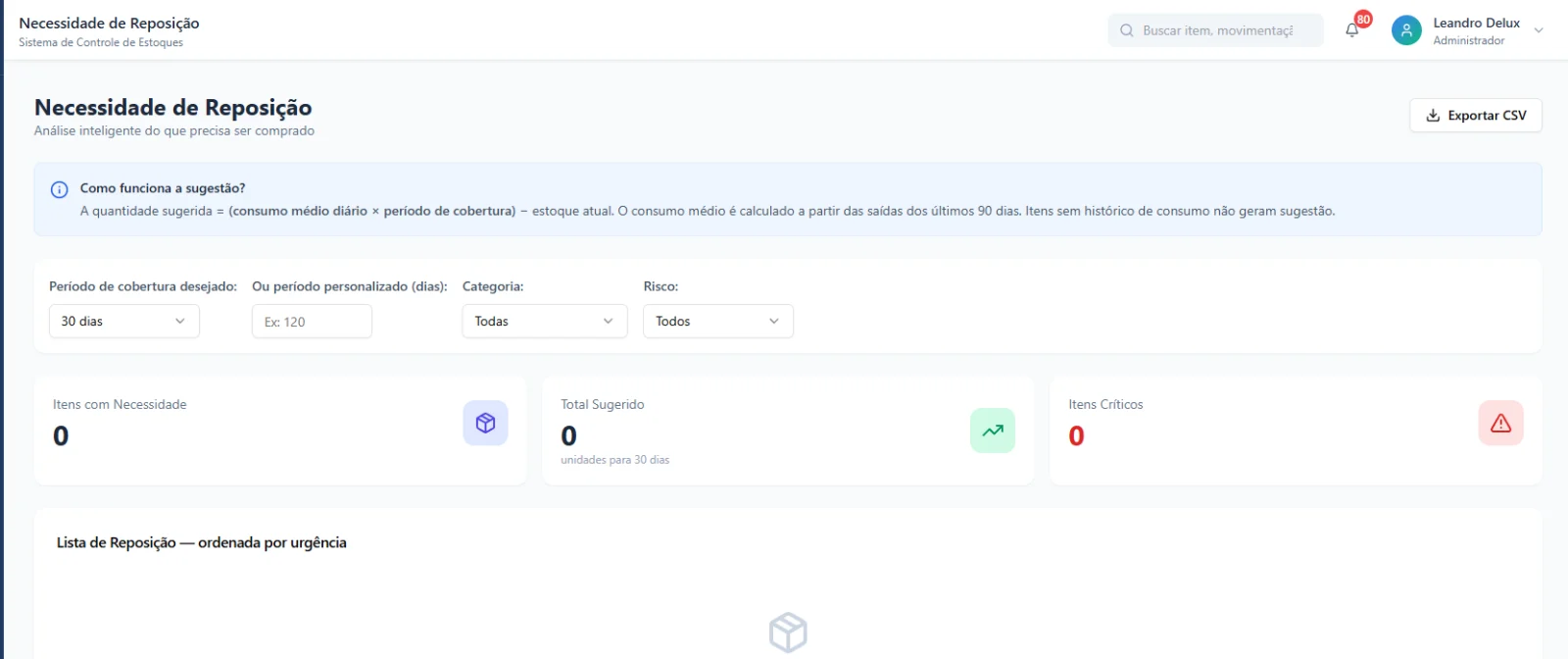The height and width of the screenshot is (659, 1568).
Task: Expand the user account menu chevron
Action: pos(1539,30)
